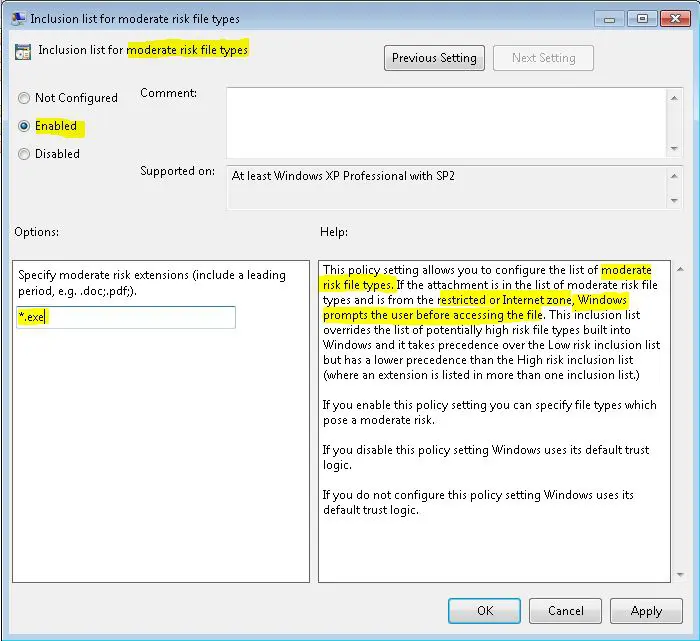Click the Apply button

646,611
